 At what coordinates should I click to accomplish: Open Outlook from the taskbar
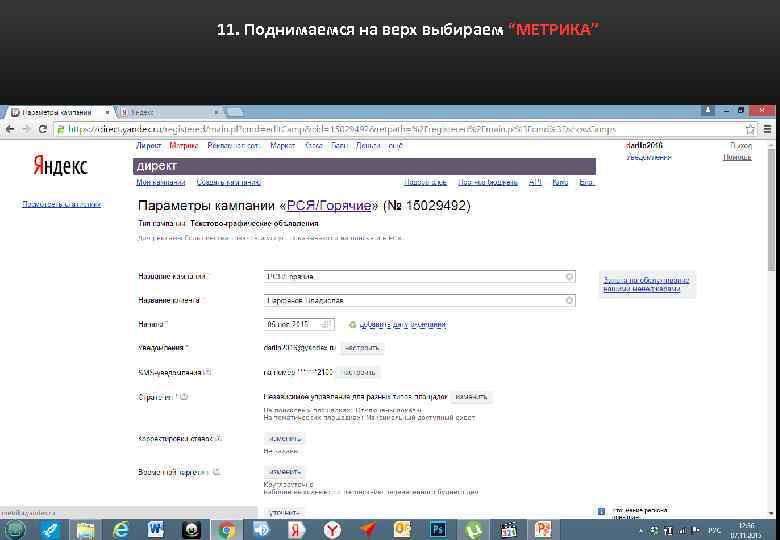(402, 530)
